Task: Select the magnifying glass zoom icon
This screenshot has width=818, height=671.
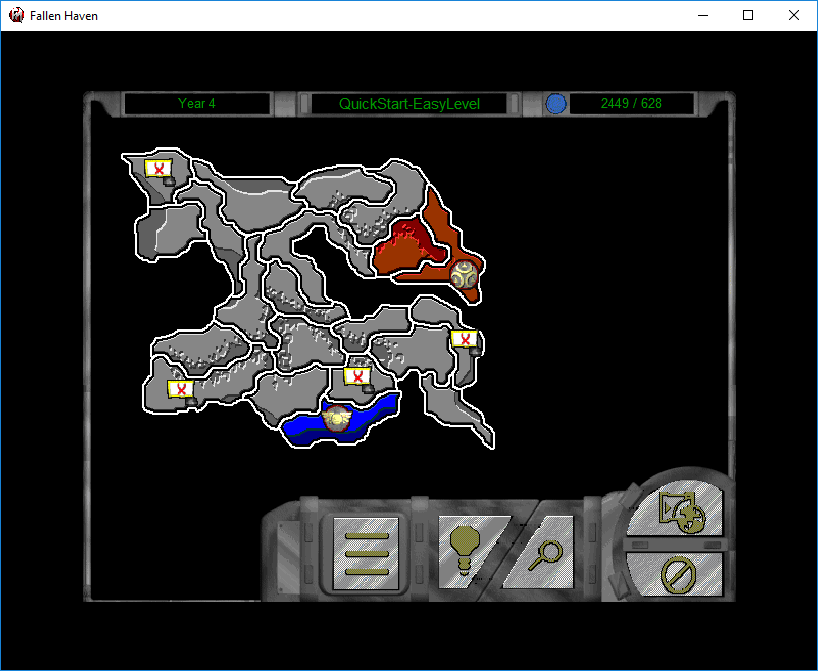Action: [545, 555]
